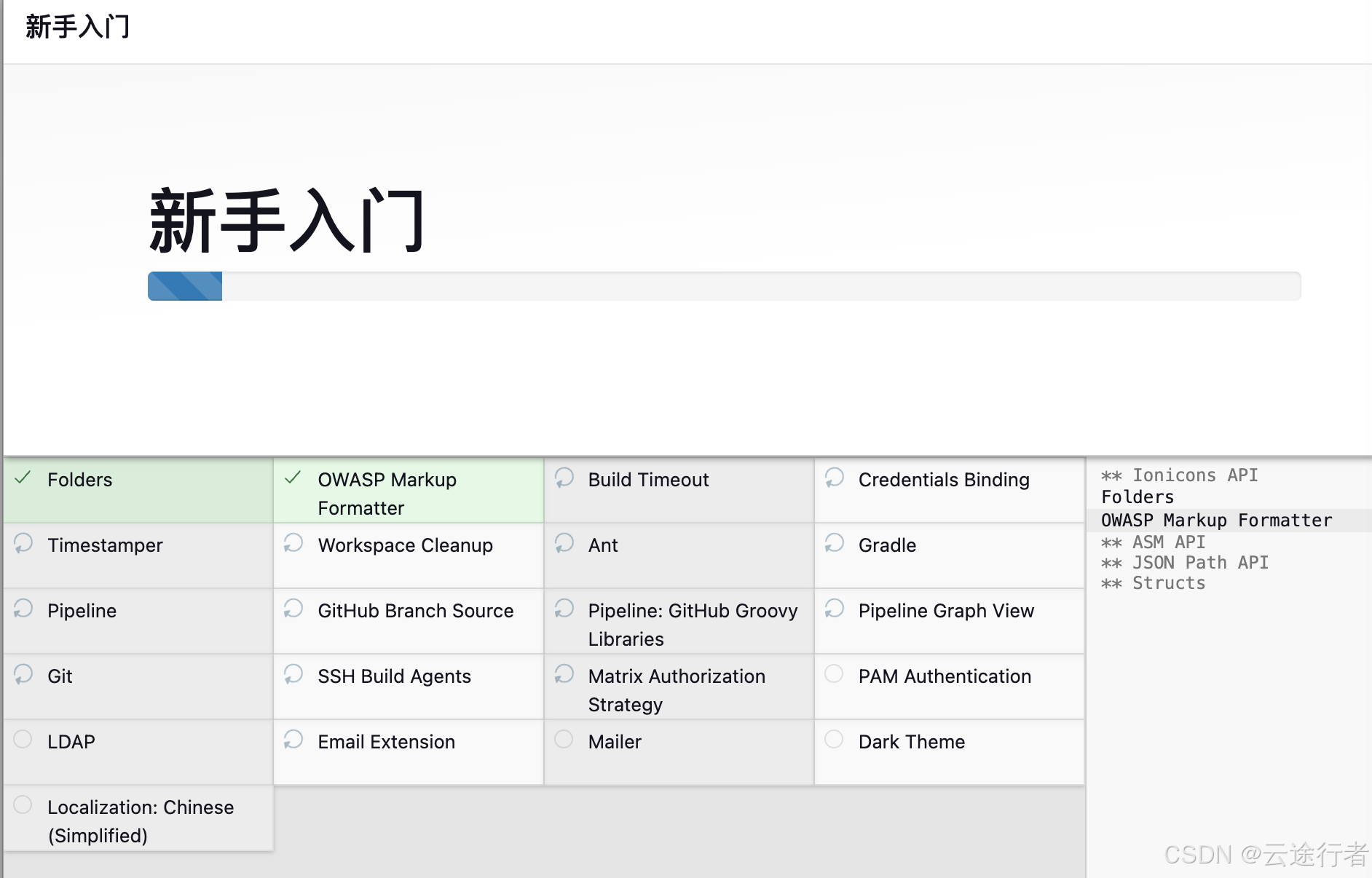Viewport: 1372px width, 878px height.
Task: Click the Pipeline Graph View plugin name
Action: coord(946,611)
